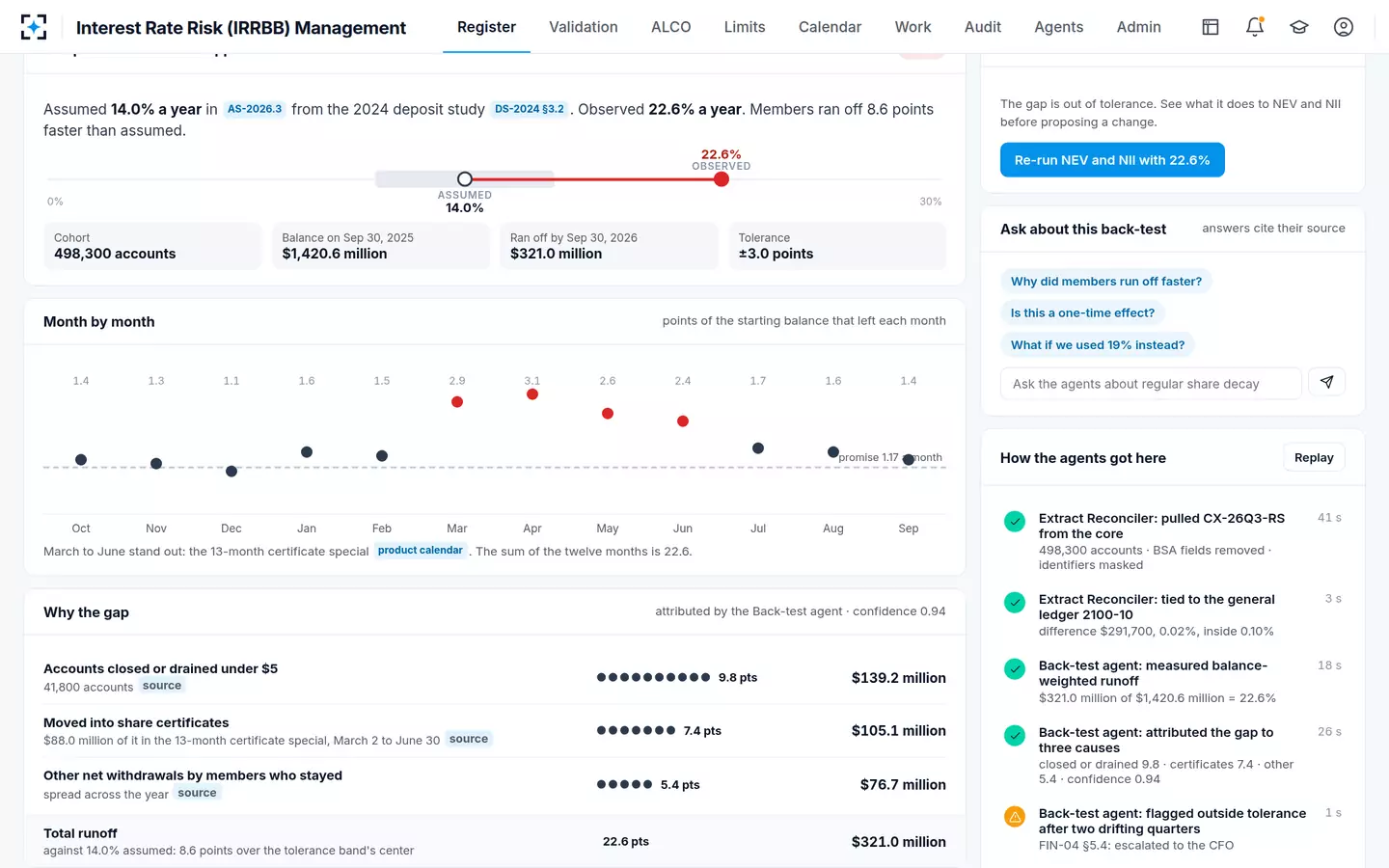This screenshot has height=868, width=1389.
Task: Open the notifications bell
Action: pyautogui.click(x=1255, y=27)
